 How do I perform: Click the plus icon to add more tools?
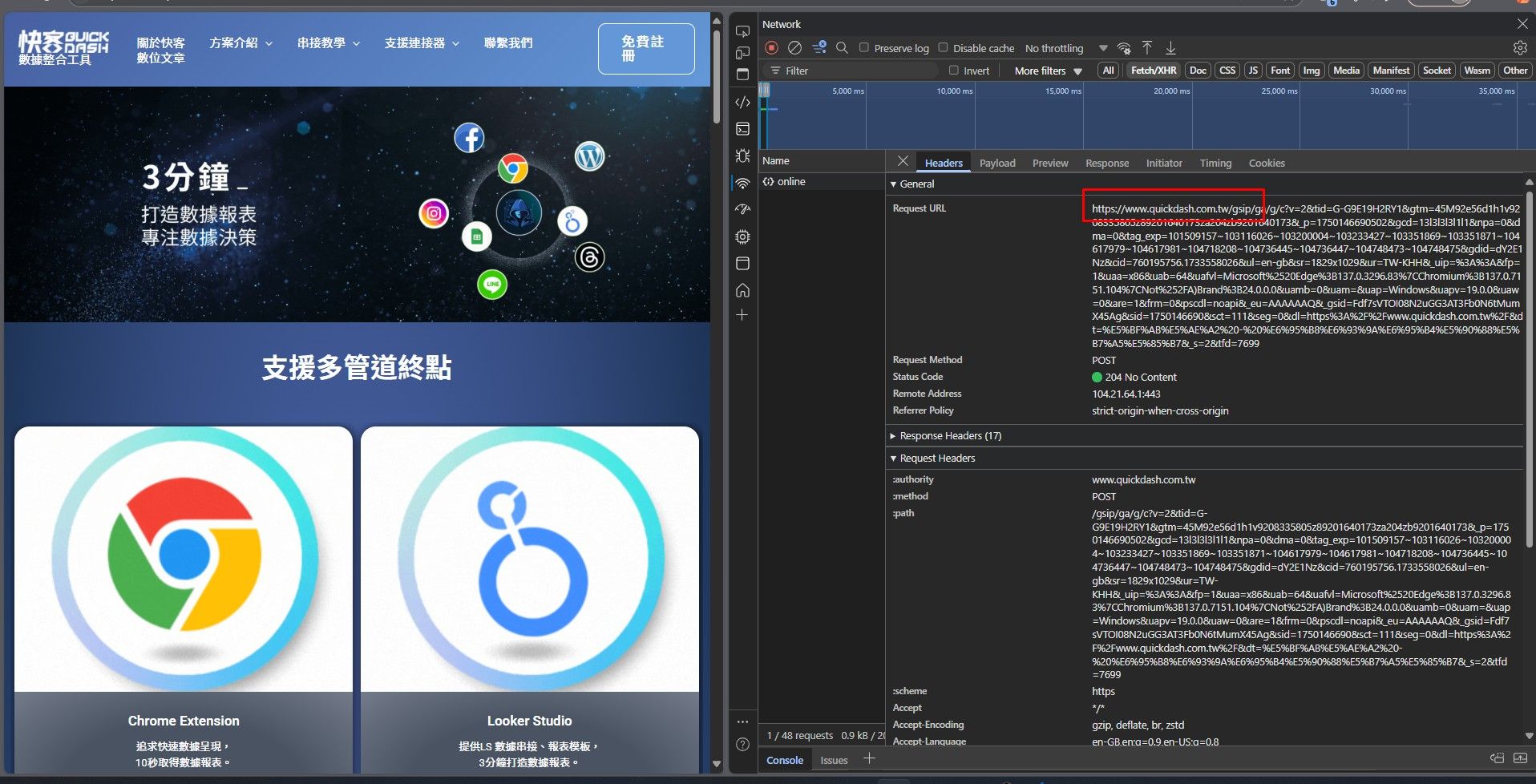coord(743,315)
